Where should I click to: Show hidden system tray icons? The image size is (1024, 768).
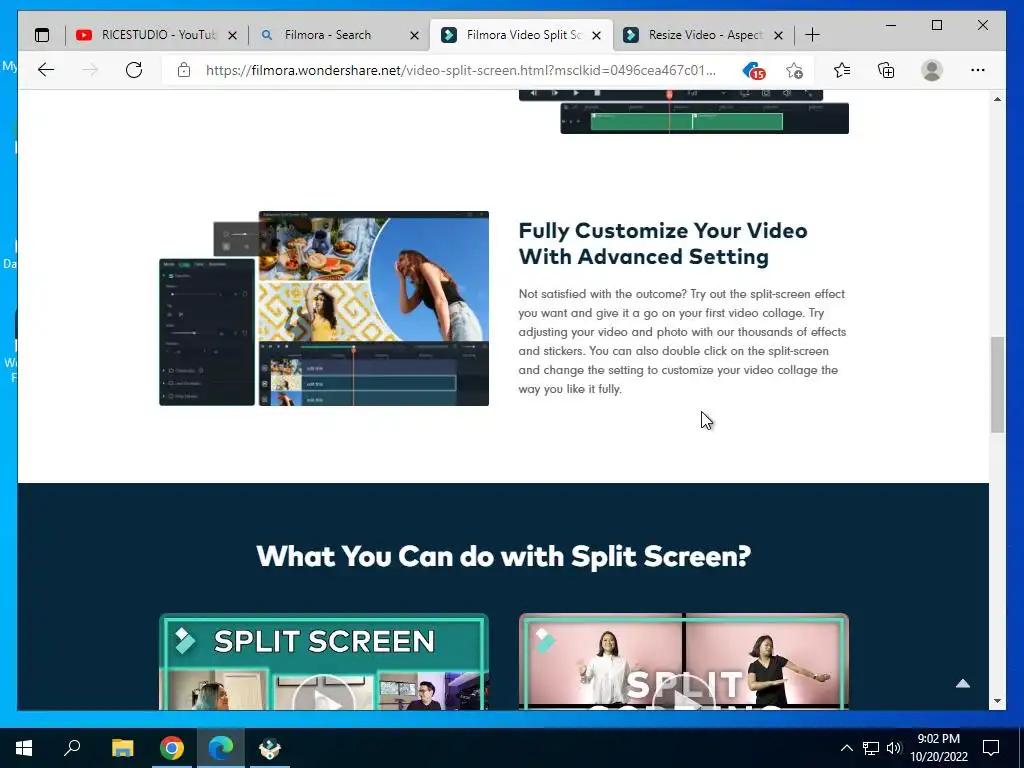[x=846, y=748]
